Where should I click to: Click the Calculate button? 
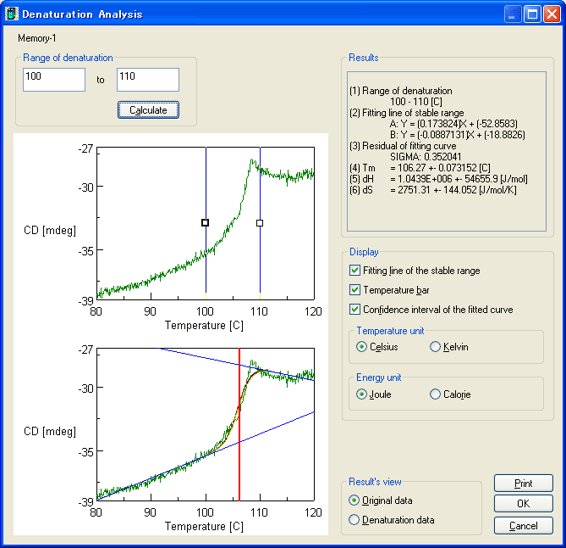click(x=148, y=110)
